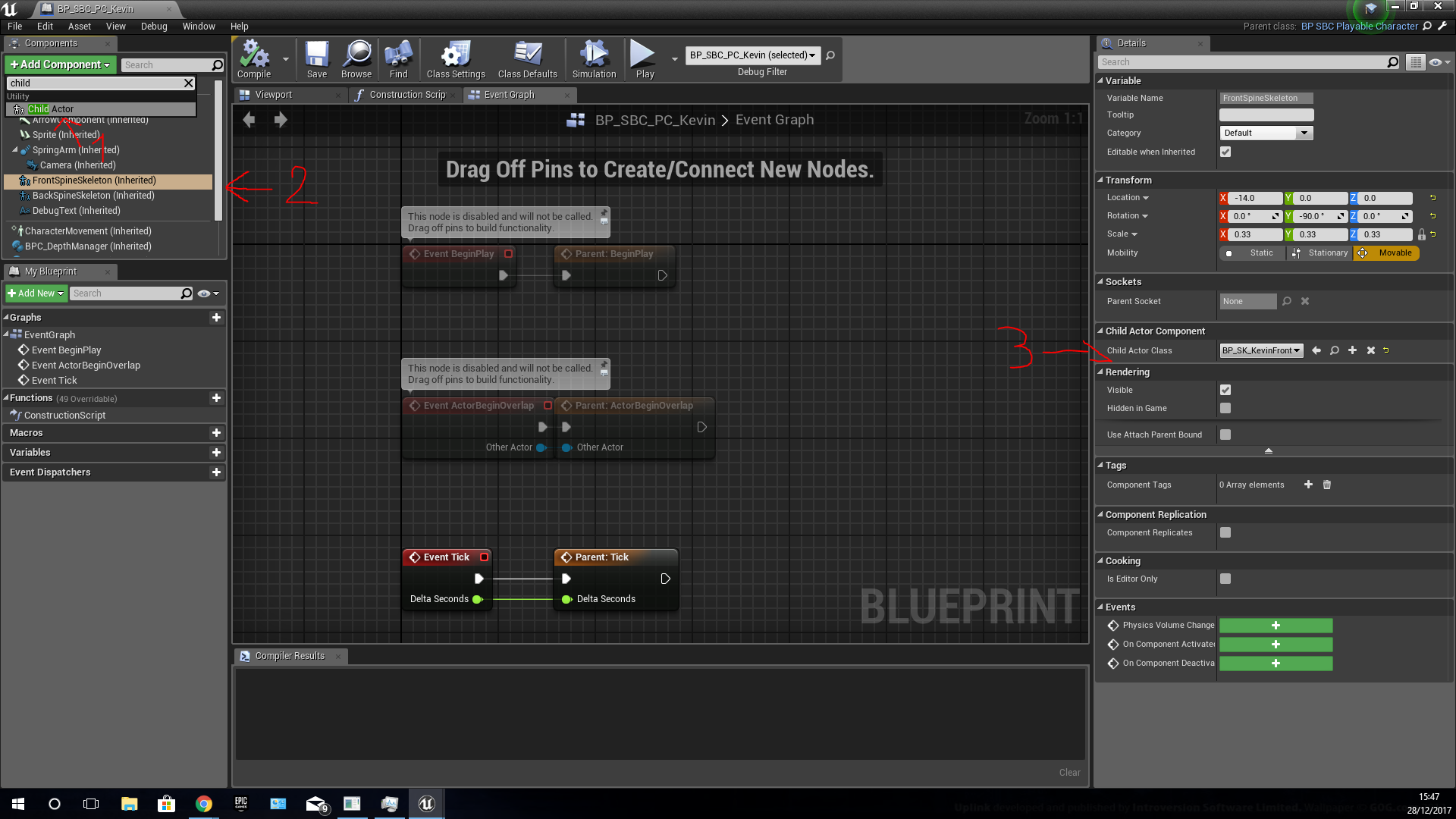Open the Debug Filter object dropdown

pos(753,55)
